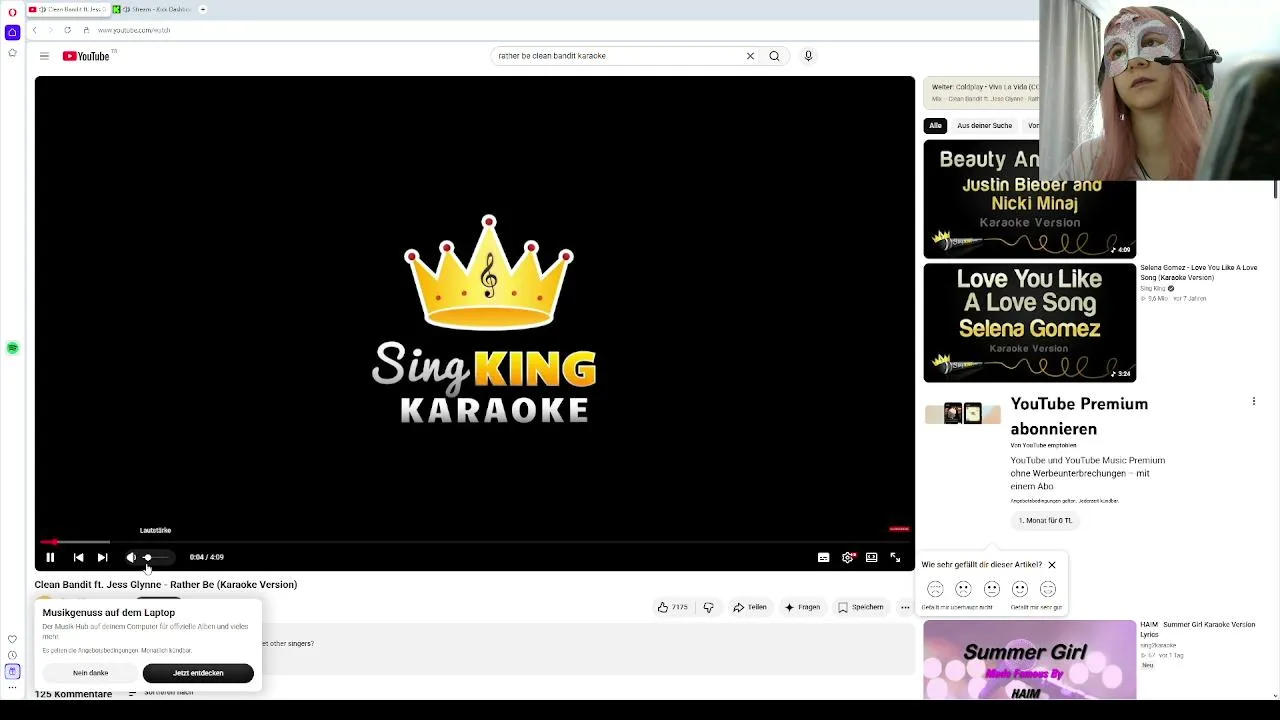This screenshot has height=720, width=1280.
Task: Pause the karaoke video
Action: pos(50,557)
